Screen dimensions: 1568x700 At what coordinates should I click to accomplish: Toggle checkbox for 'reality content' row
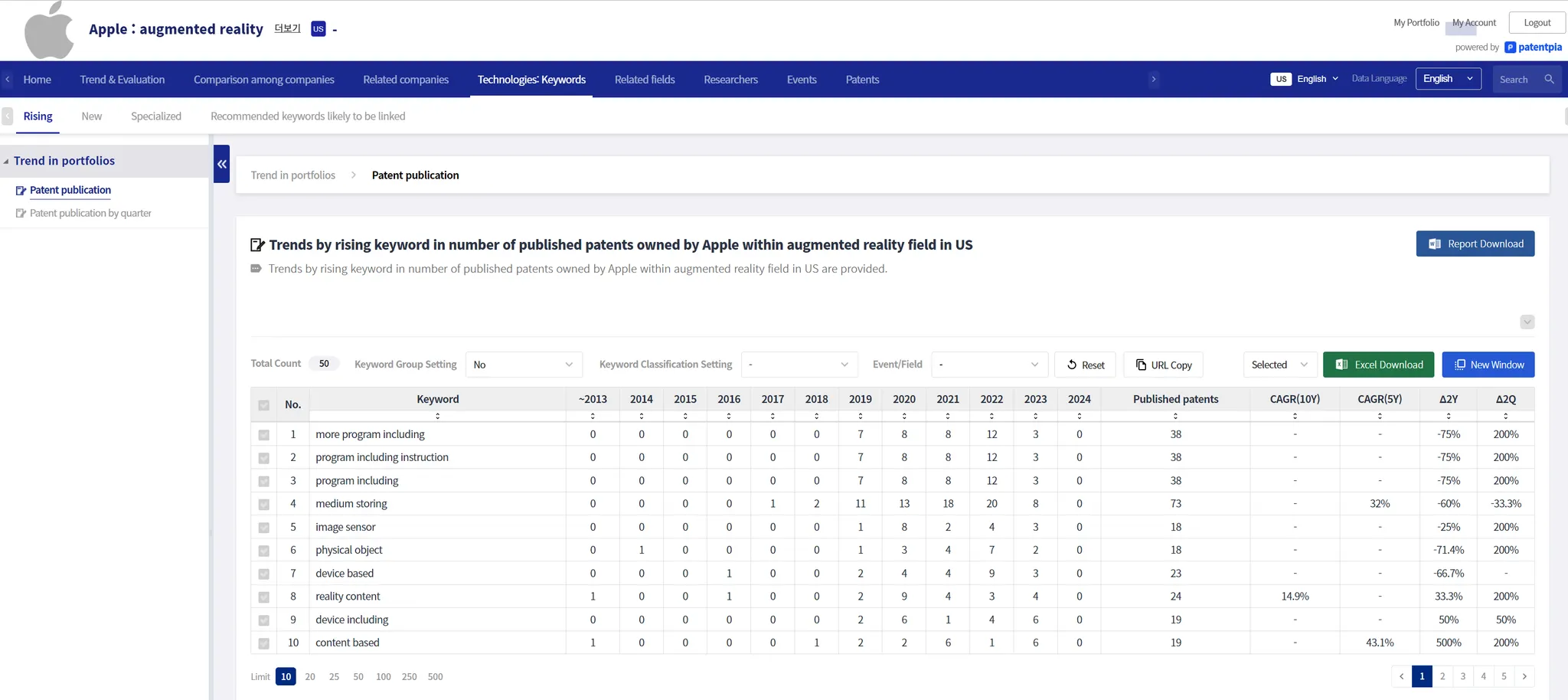click(264, 597)
